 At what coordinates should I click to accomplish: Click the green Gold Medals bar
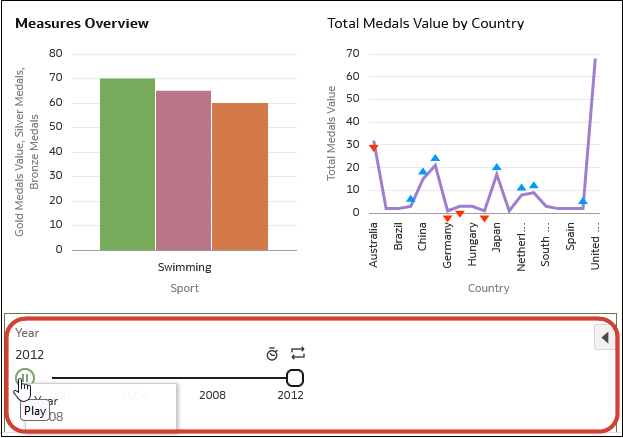point(128,165)
